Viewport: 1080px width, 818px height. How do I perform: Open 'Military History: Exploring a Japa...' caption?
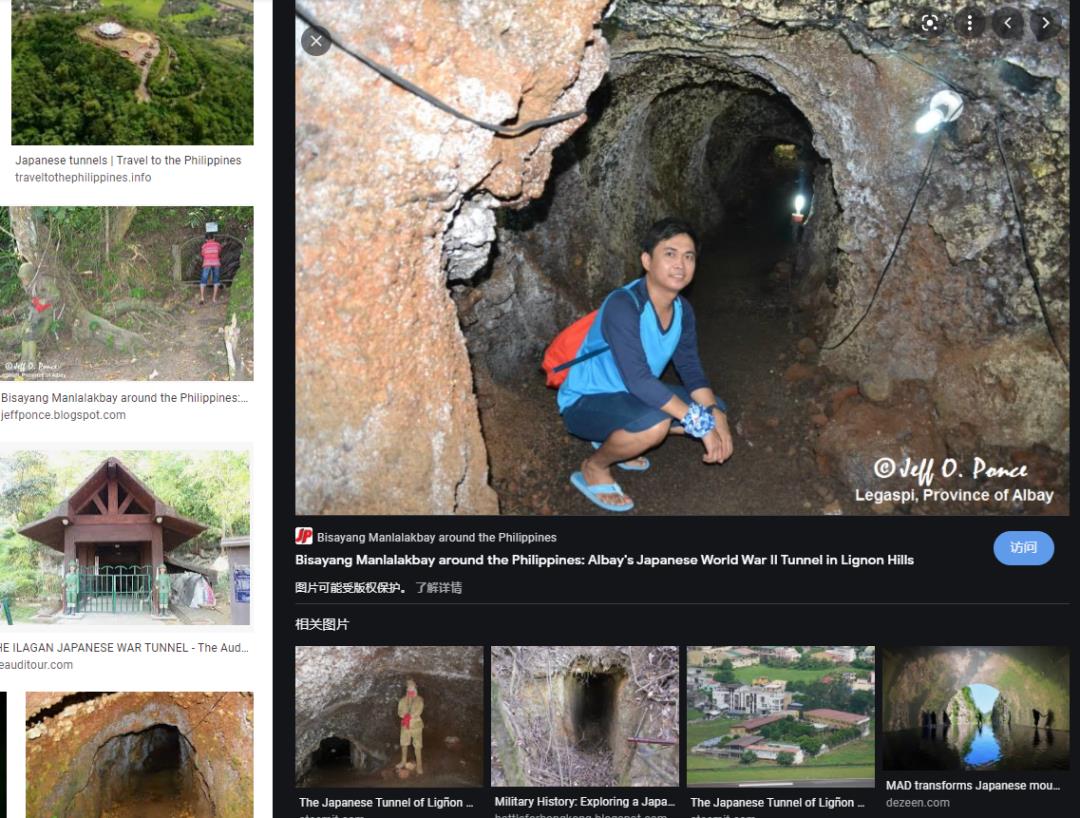(585, 801)
